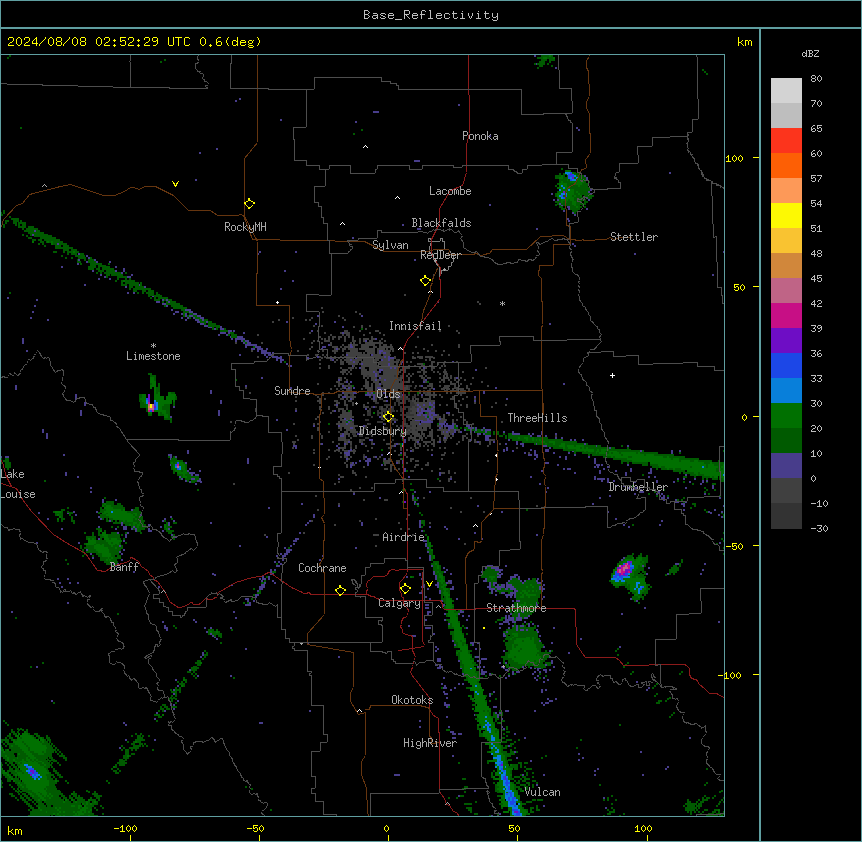
Task: Click the 100 tick label on right axis
Action: [734, 158]
